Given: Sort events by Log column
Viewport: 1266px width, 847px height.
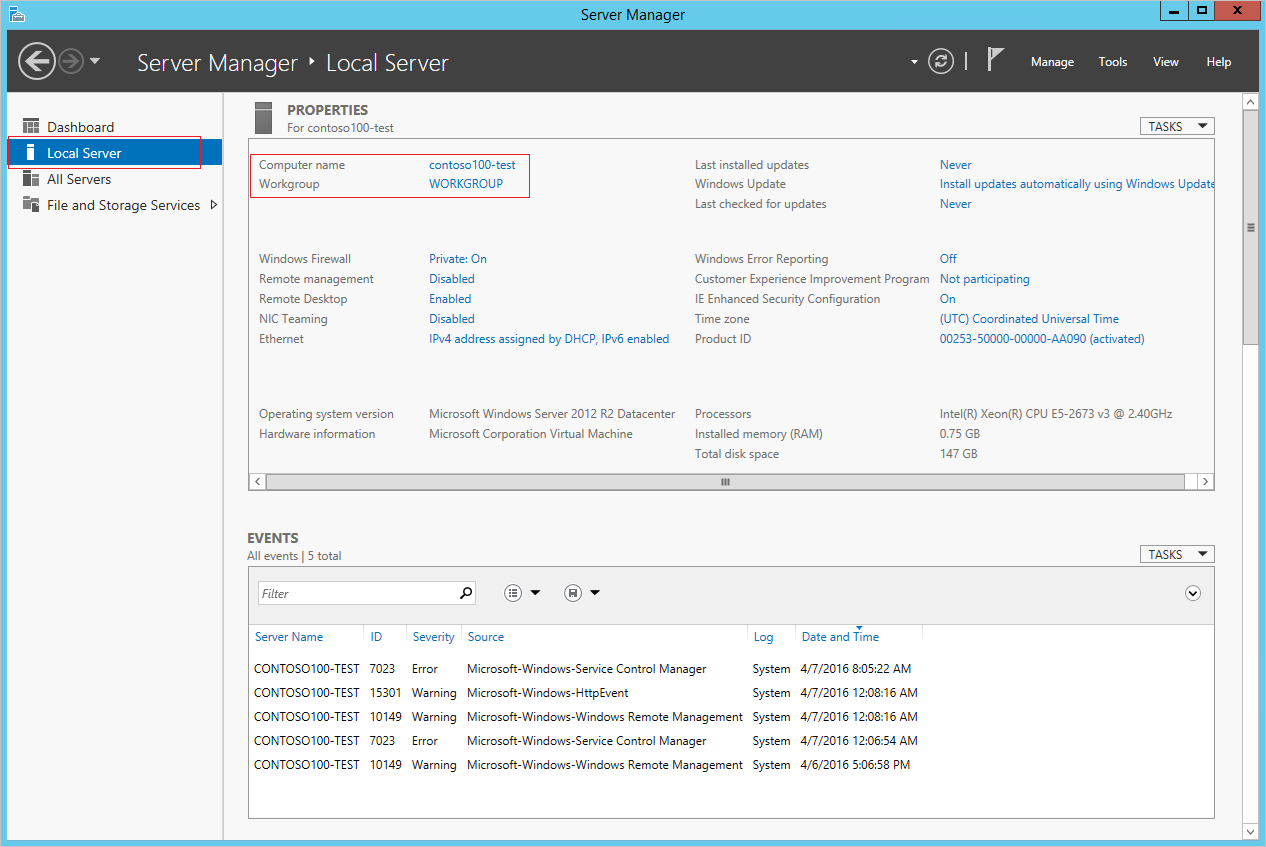Looking at the screenshot, I should 763,637.
